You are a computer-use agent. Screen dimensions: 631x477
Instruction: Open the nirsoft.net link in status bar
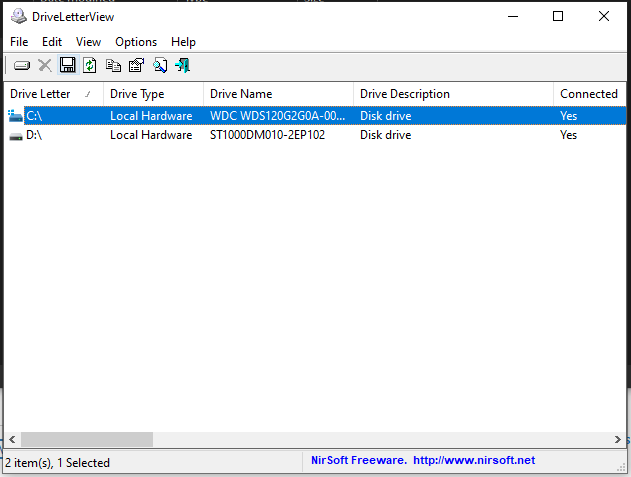pos(474,460)
